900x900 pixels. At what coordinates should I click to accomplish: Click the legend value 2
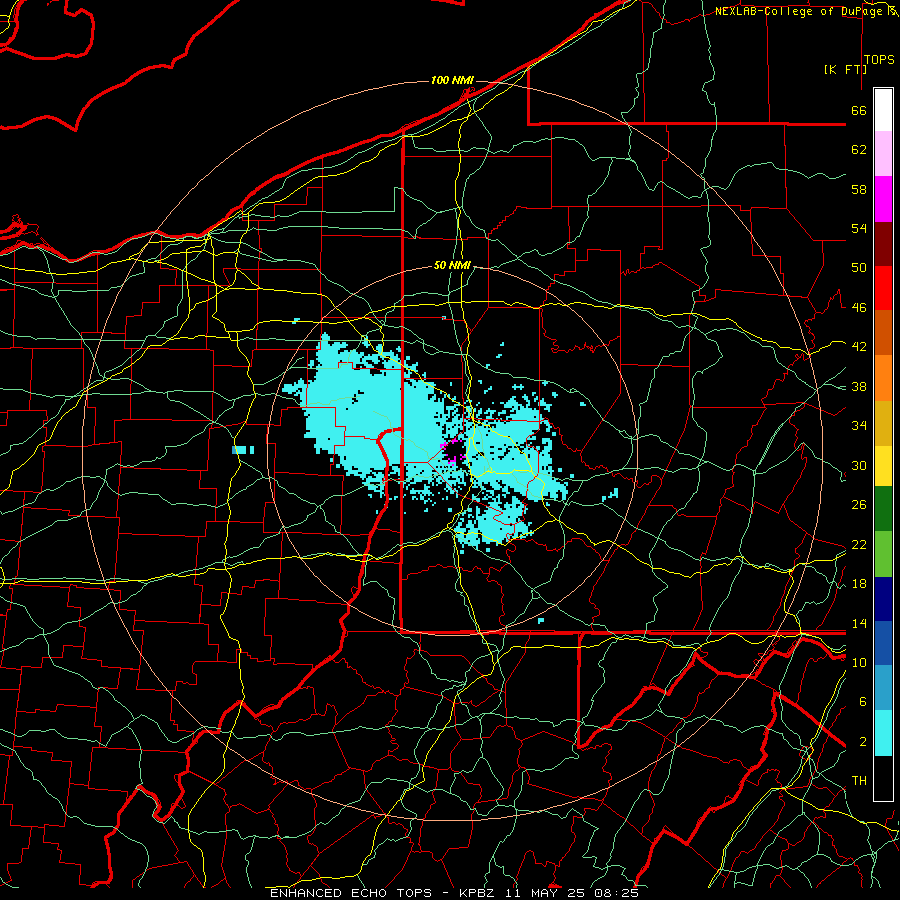coord(863,742)
